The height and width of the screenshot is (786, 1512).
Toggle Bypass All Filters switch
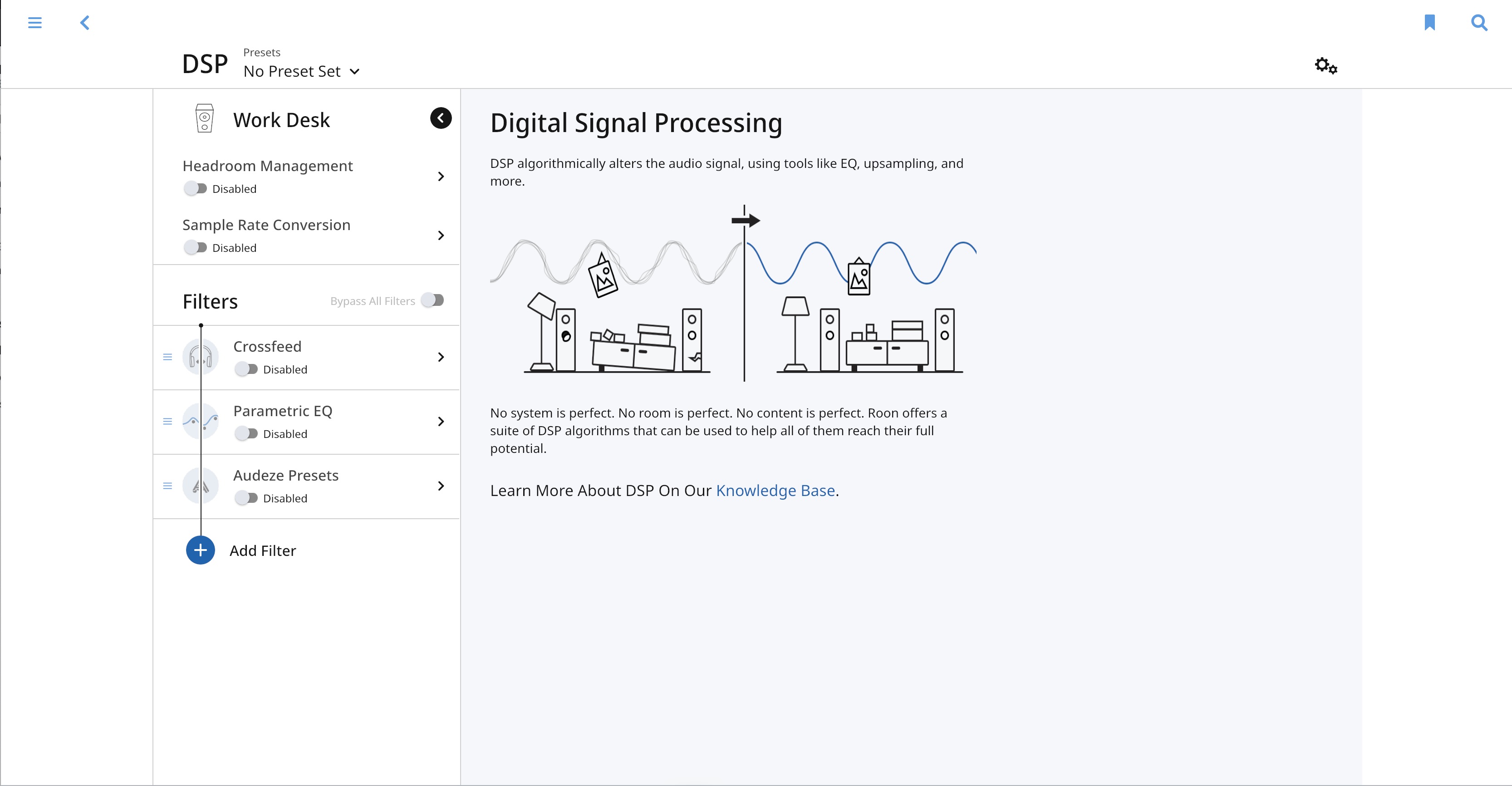(x=432, y=300)
